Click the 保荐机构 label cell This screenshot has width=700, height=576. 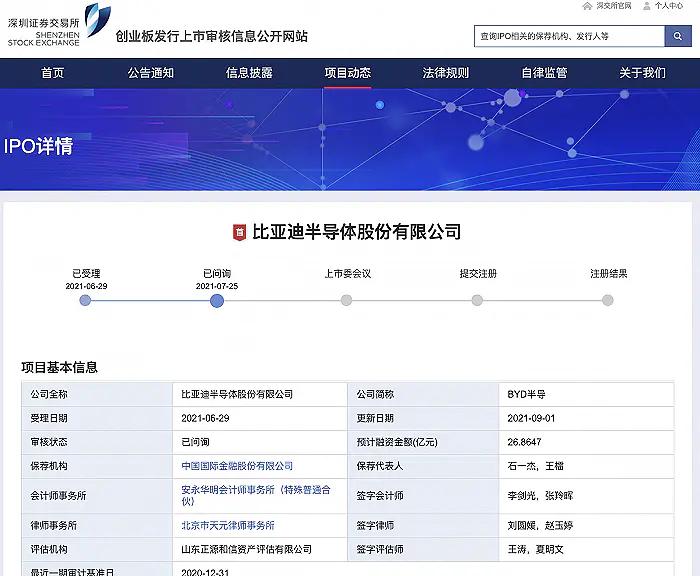[x=97, y=466]
